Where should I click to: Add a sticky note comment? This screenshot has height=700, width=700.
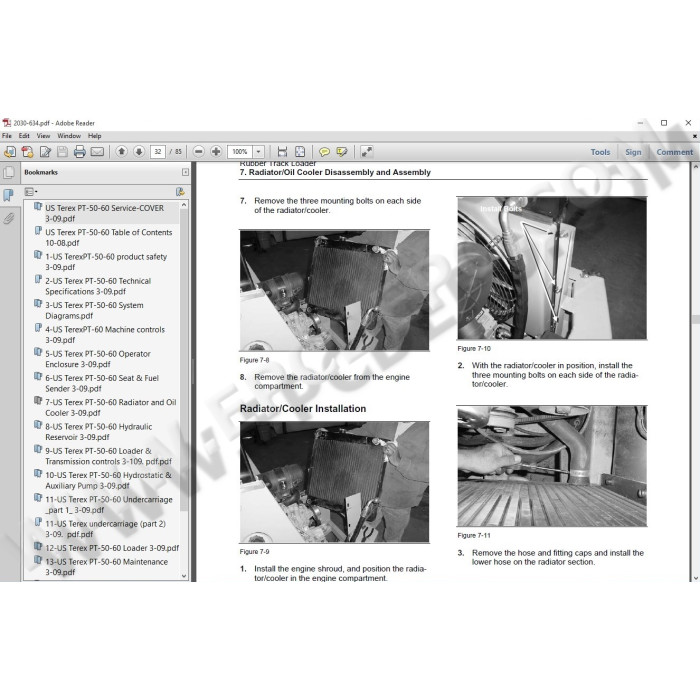point(324,152)
